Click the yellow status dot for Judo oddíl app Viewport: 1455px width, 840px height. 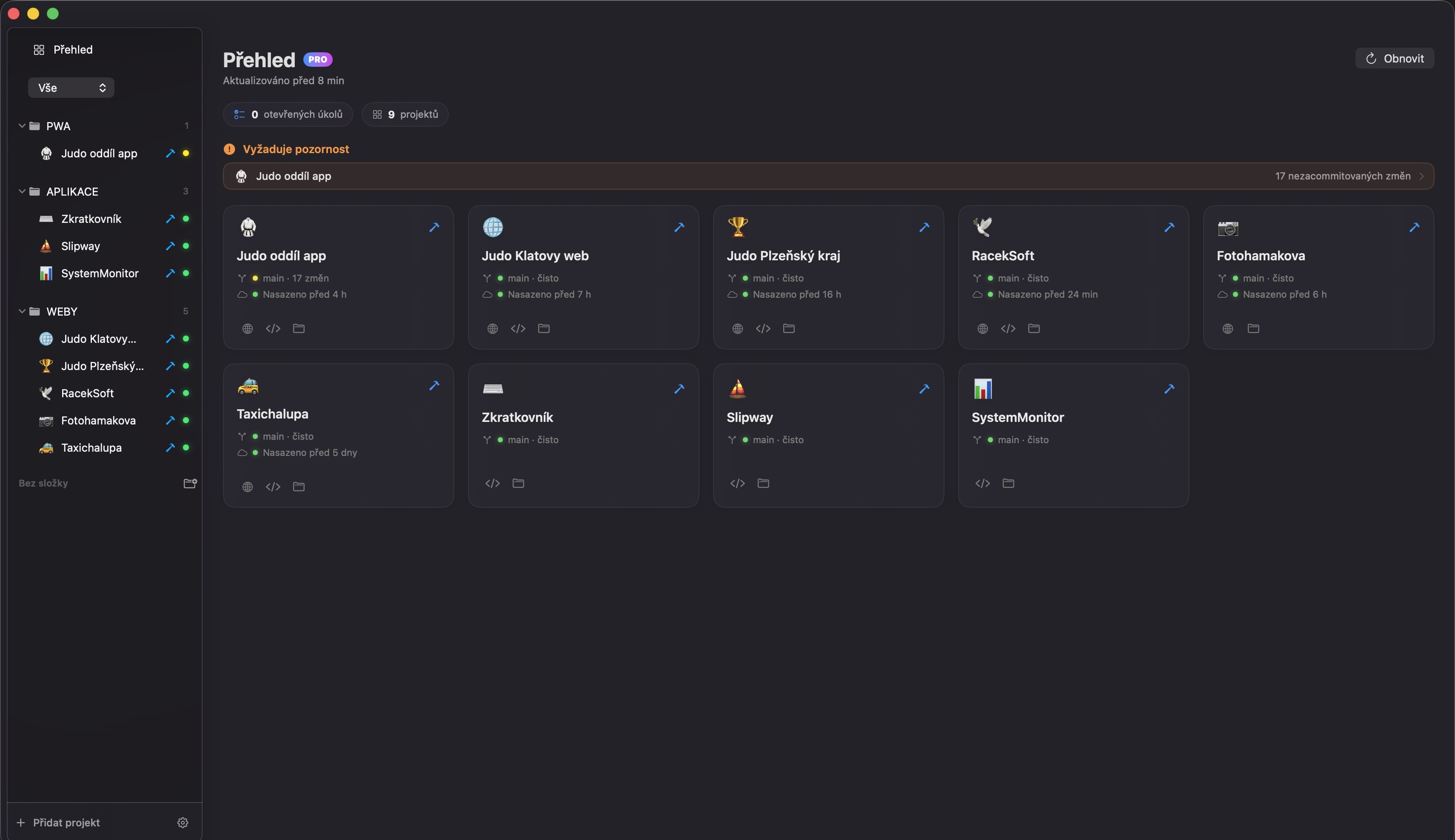[186, 154]
